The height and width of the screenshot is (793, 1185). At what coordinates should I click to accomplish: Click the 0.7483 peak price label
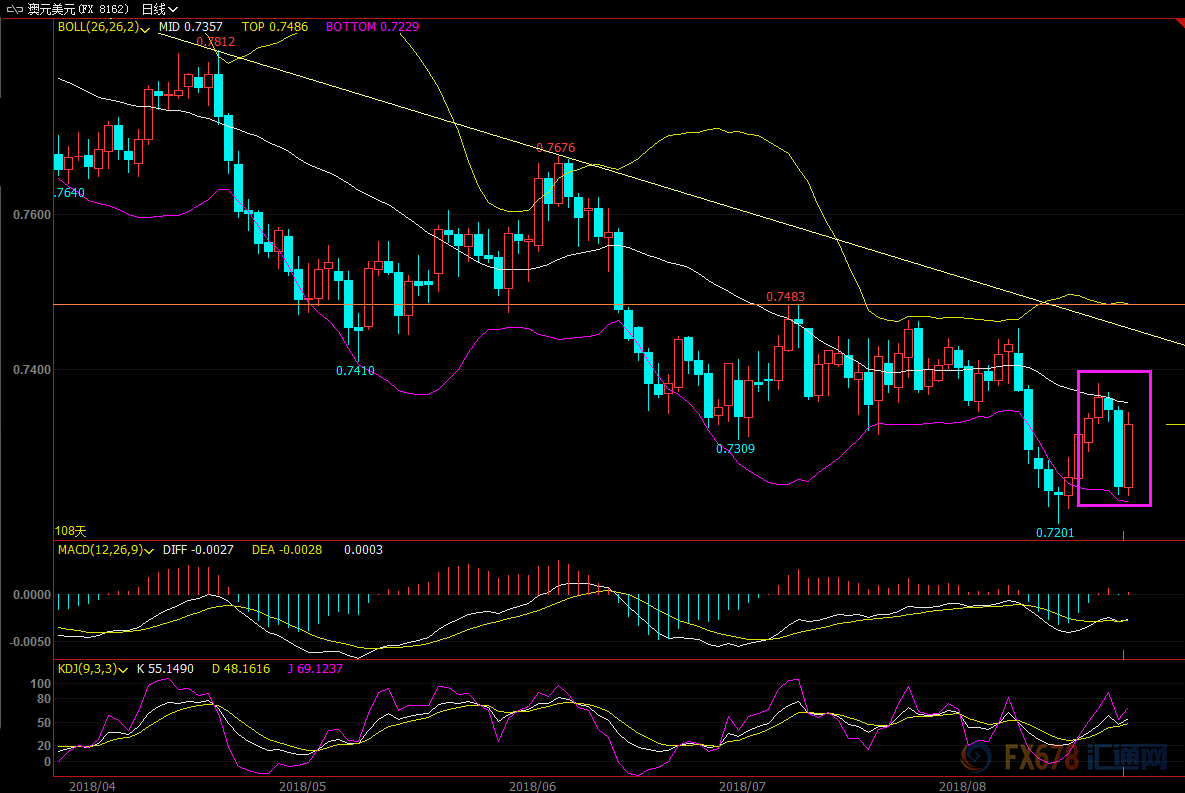coord(785,297)
